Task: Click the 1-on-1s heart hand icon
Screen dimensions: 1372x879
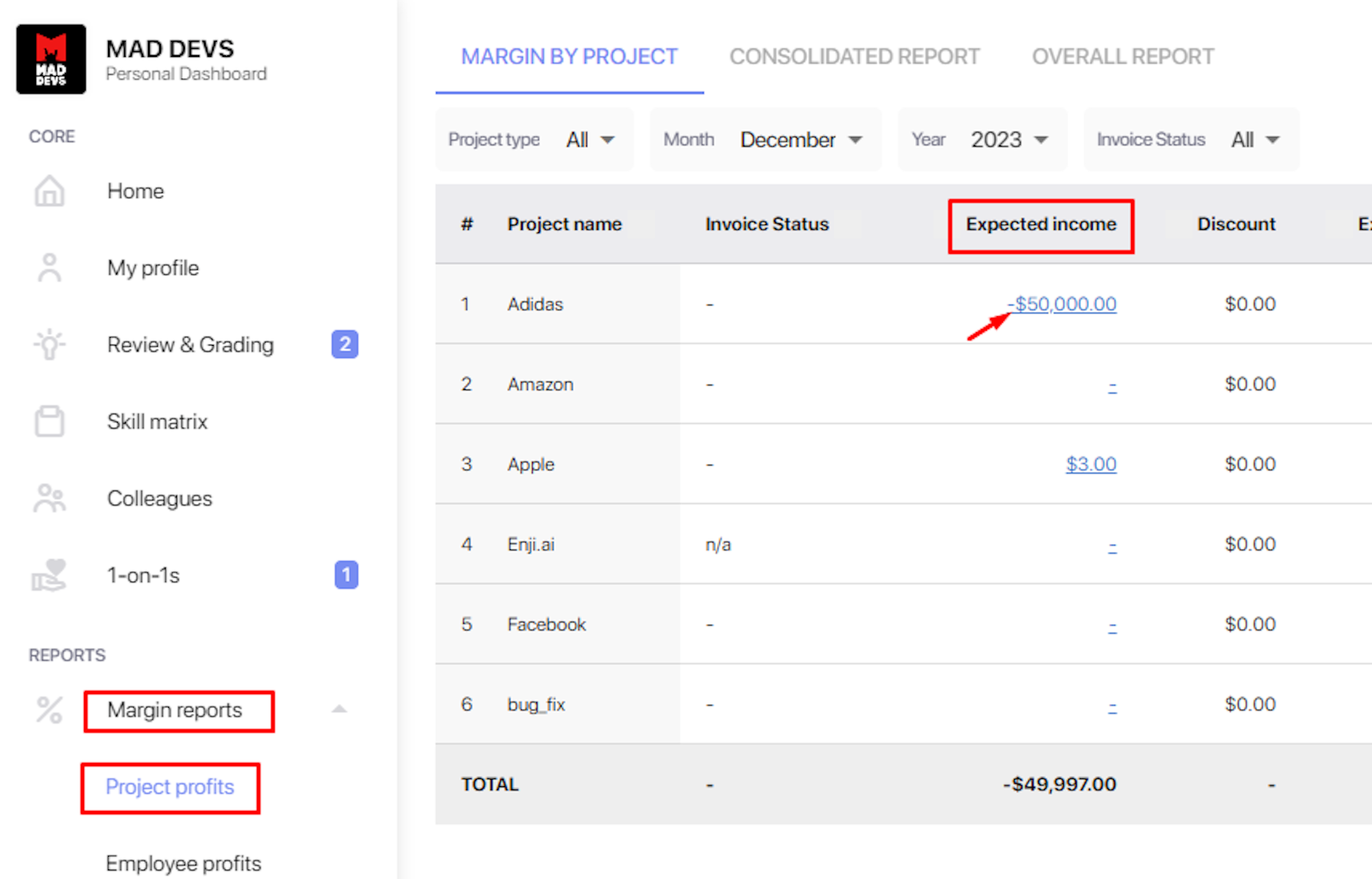Action: click(x=50, y=575)
